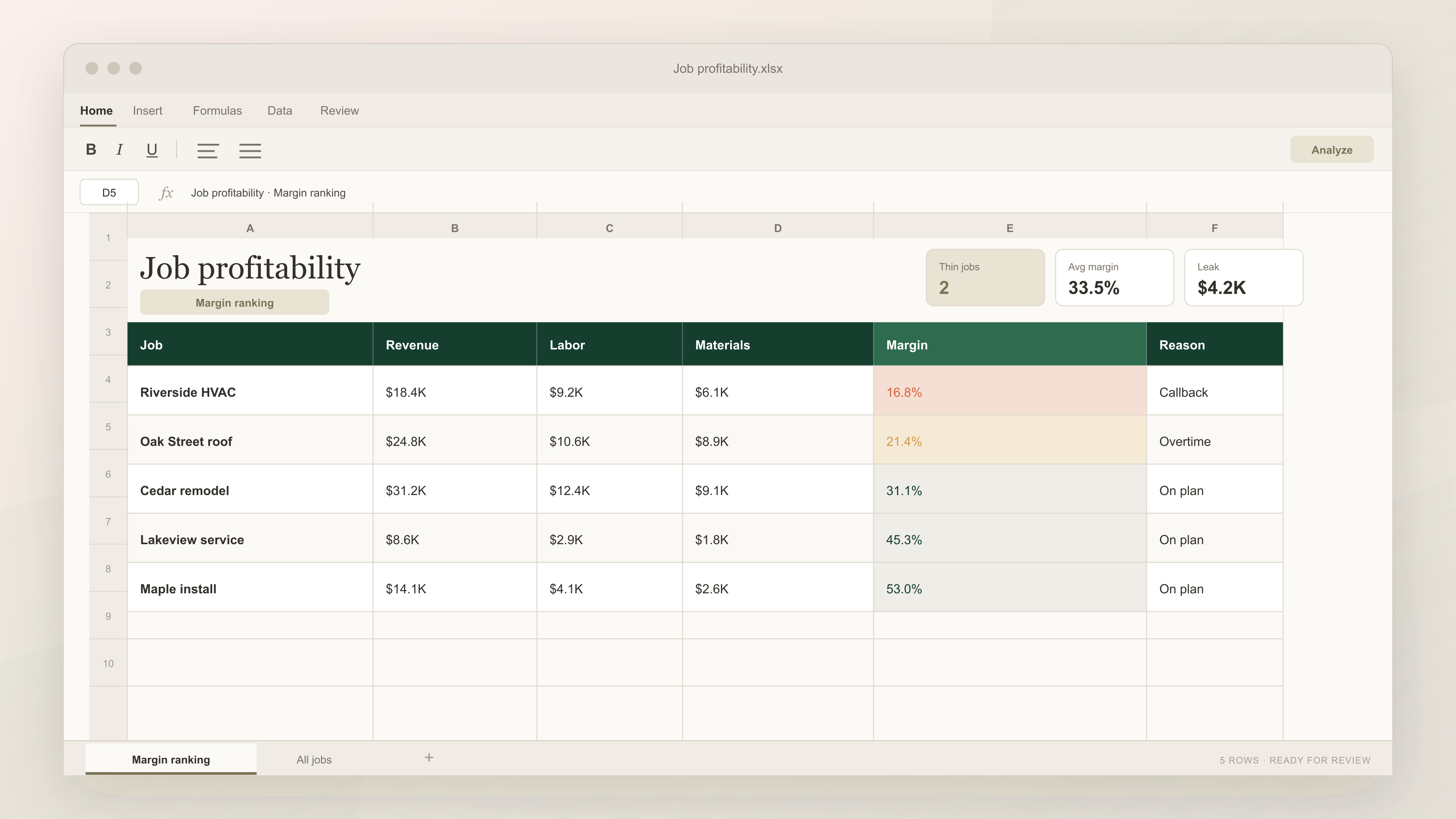The height and width of the screenshot is (819, 1456).
Task: Click the $8.9K materials cell
Action: (778, 440)
